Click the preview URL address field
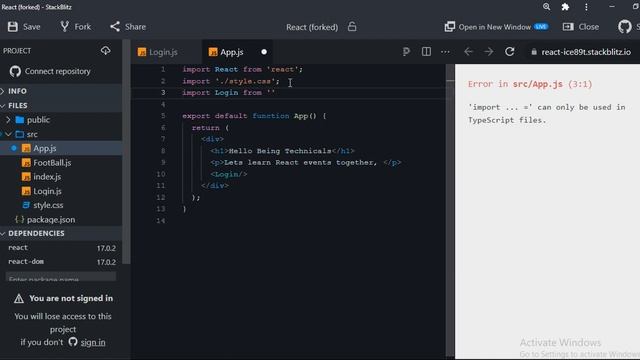 [x=586, y=52]
